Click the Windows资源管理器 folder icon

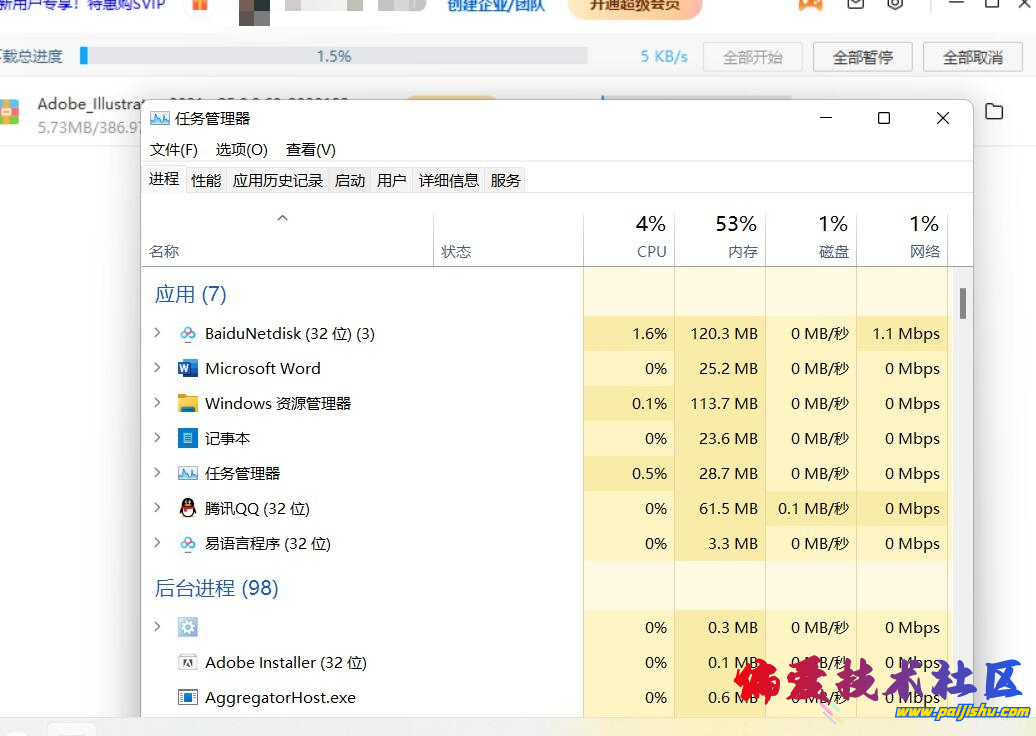pos(187,403)
